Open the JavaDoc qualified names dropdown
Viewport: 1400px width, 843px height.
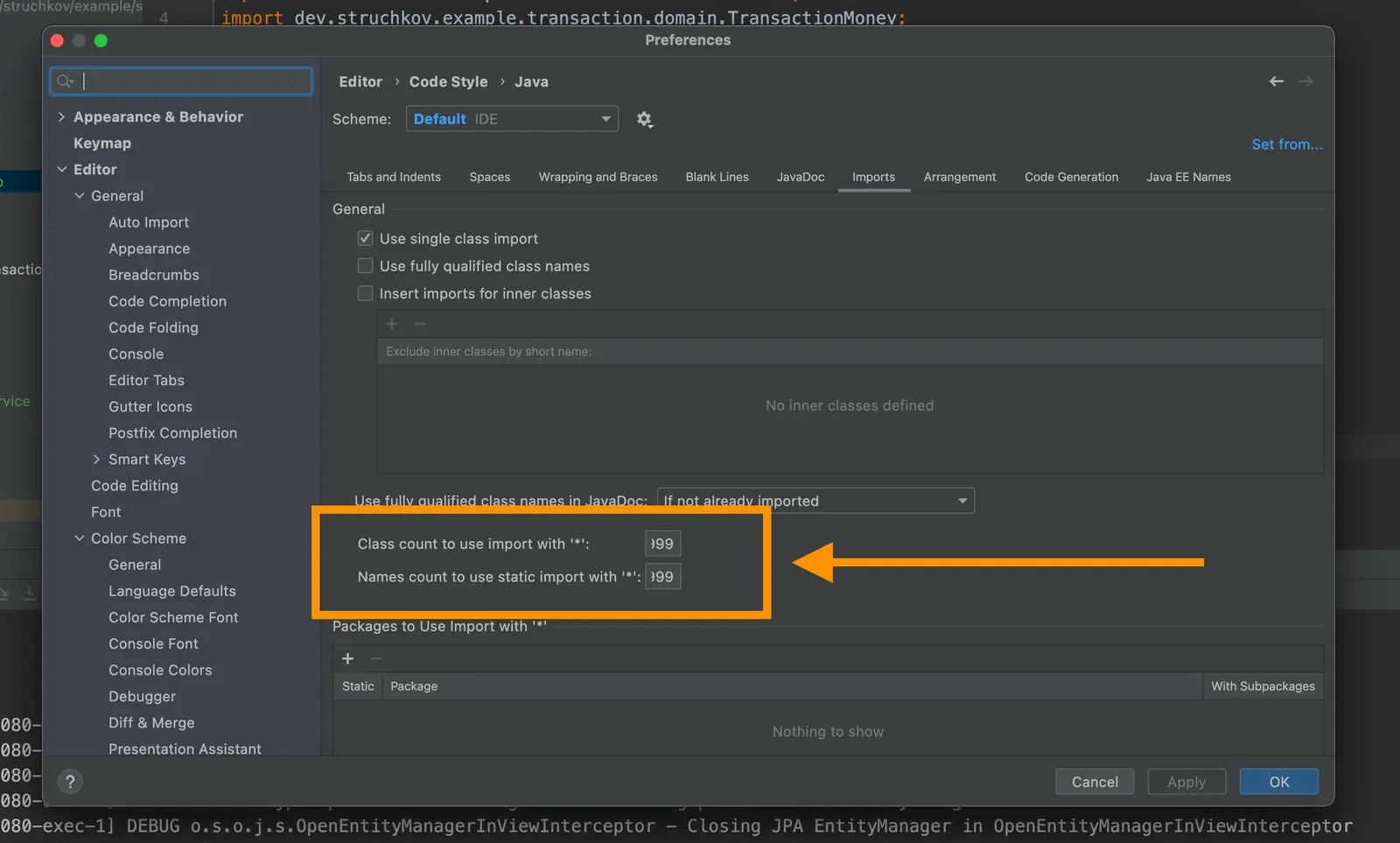click(815, 501)
